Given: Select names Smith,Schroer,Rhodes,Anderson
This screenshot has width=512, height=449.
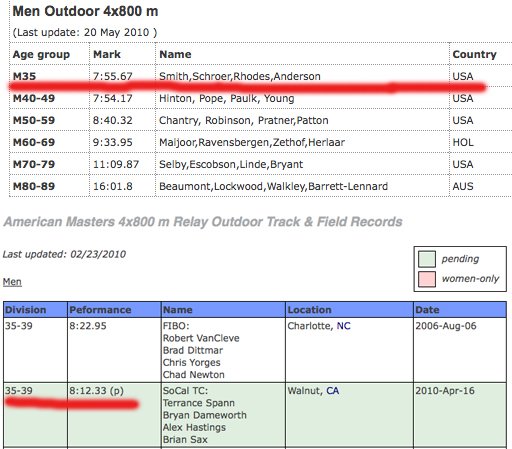Looking at the screenshot, I should [240, 76].
